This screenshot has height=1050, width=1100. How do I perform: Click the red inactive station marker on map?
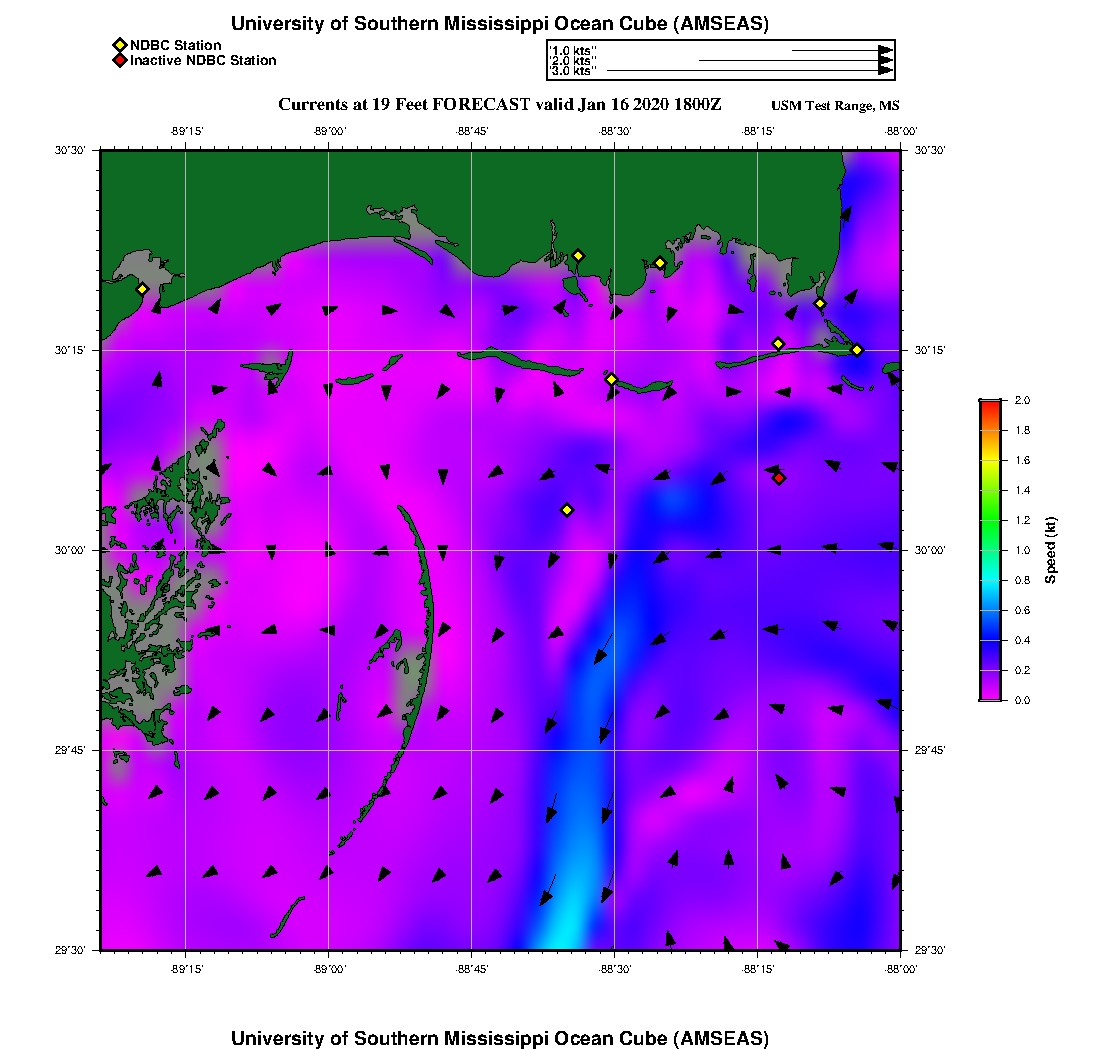[x=779, y=478]
